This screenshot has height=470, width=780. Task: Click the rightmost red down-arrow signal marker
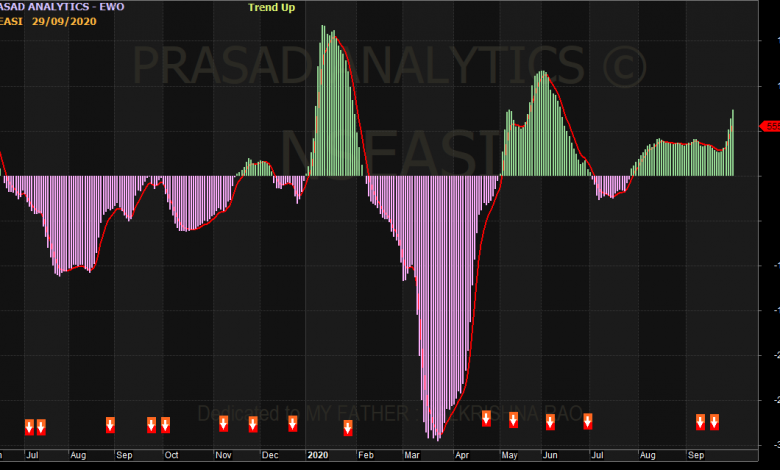(x=714, y=422)
